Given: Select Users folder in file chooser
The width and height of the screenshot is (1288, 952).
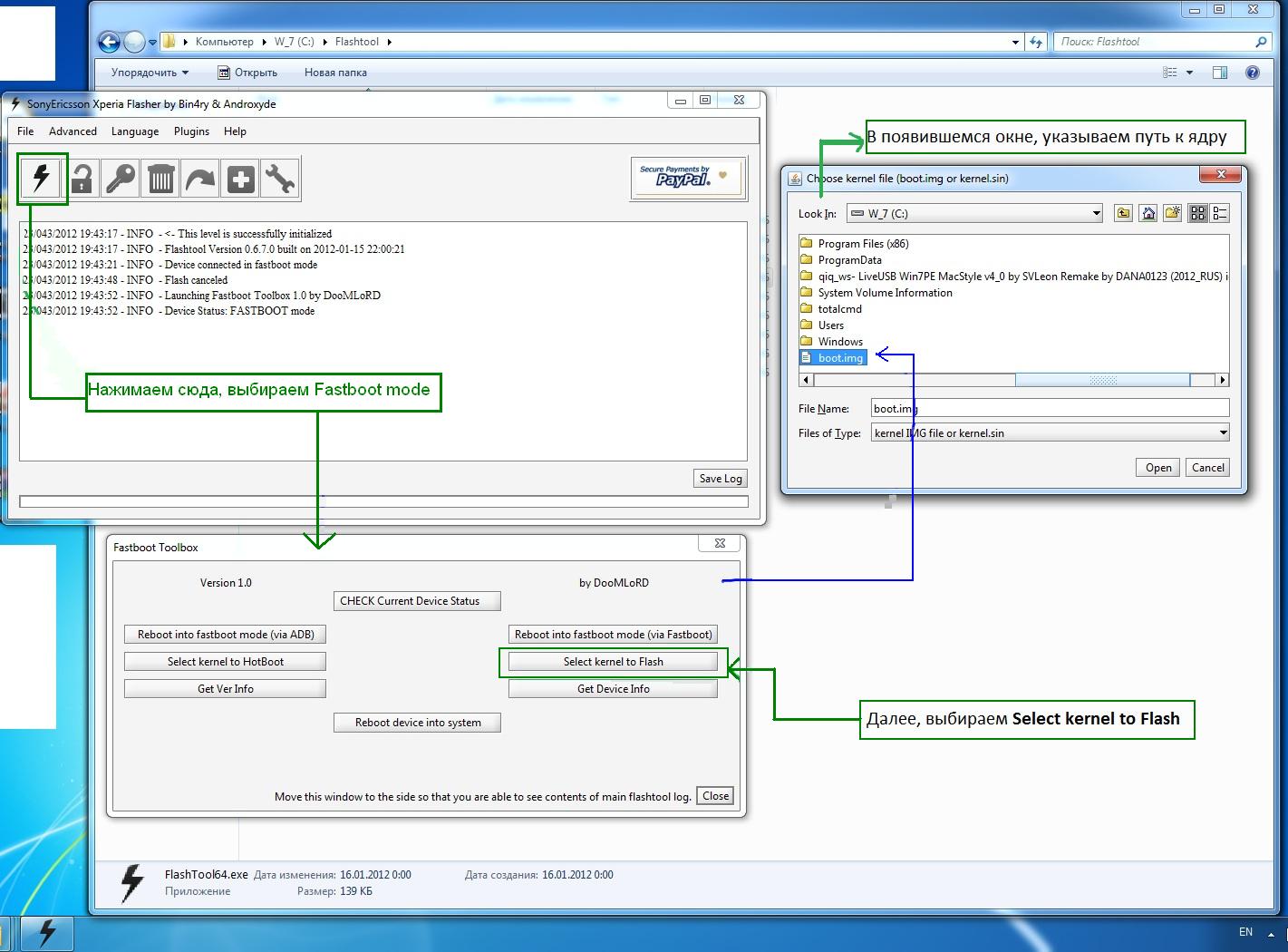Looking at the screenshot, I should (x=821, y=325).
